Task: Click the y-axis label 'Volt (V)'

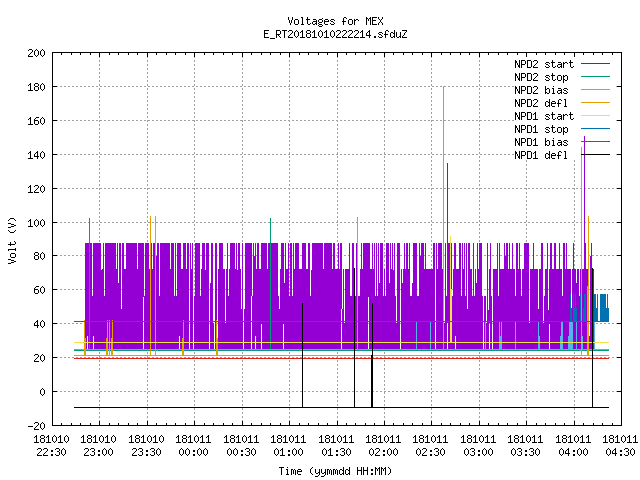Action: pyautogui.click(x=13, y=240)
